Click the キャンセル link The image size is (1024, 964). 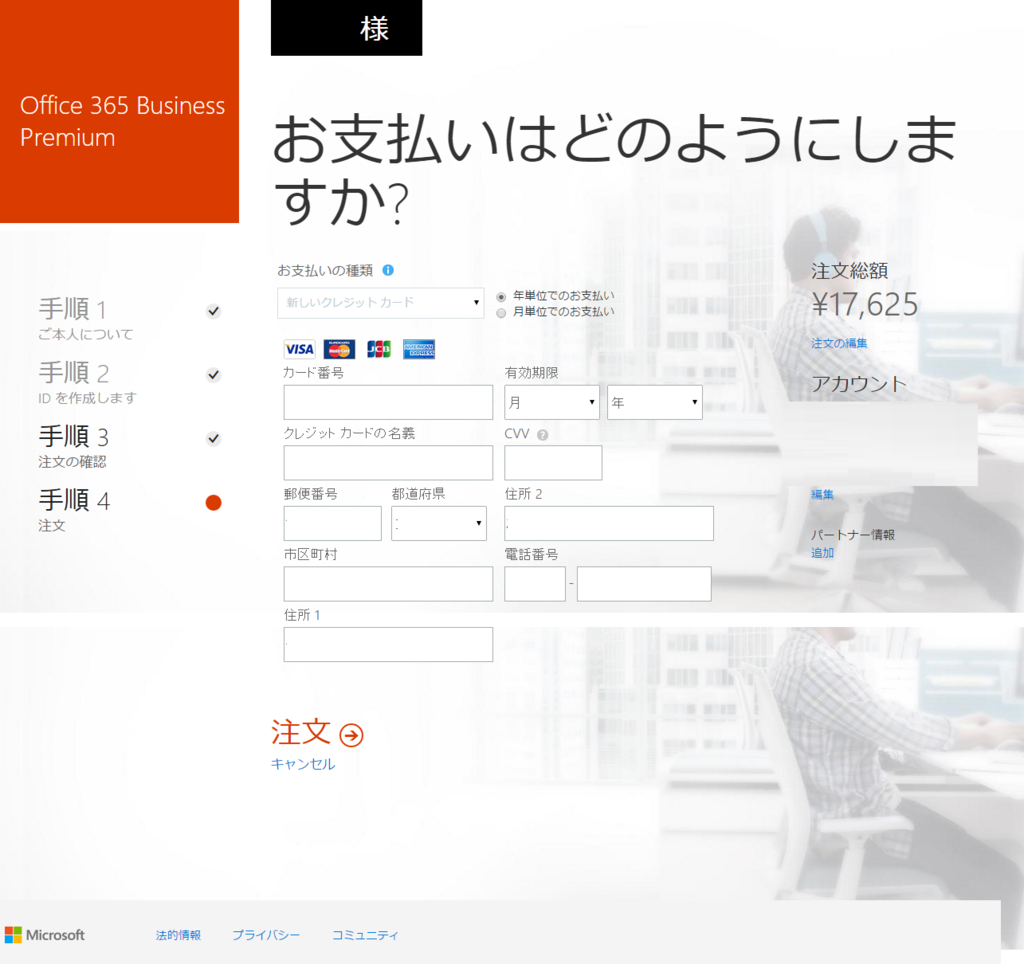303,764
